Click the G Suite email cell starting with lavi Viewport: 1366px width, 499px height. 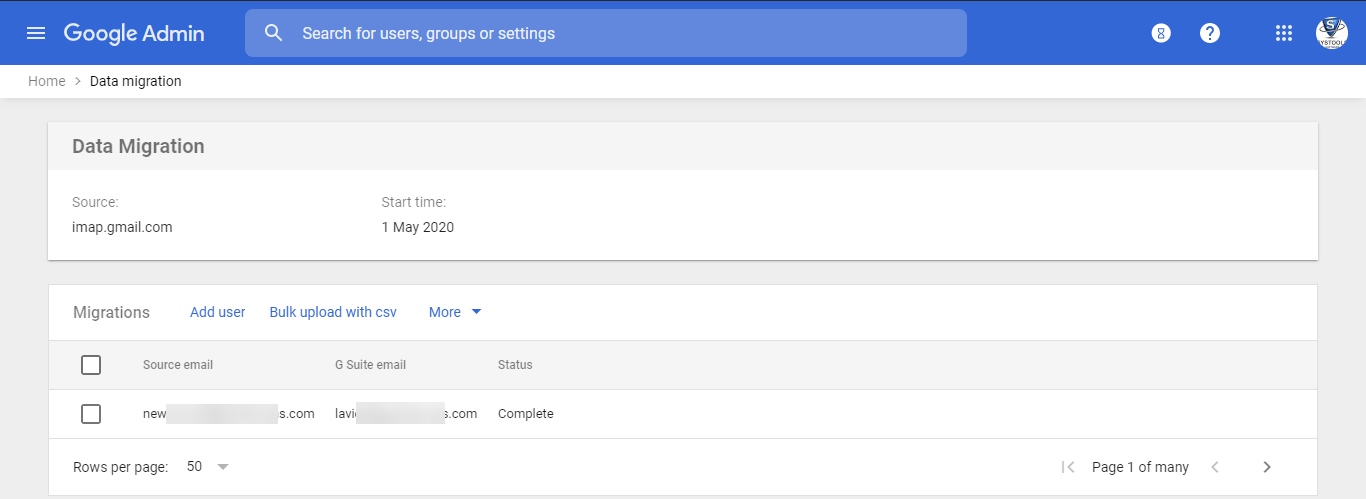406,414
